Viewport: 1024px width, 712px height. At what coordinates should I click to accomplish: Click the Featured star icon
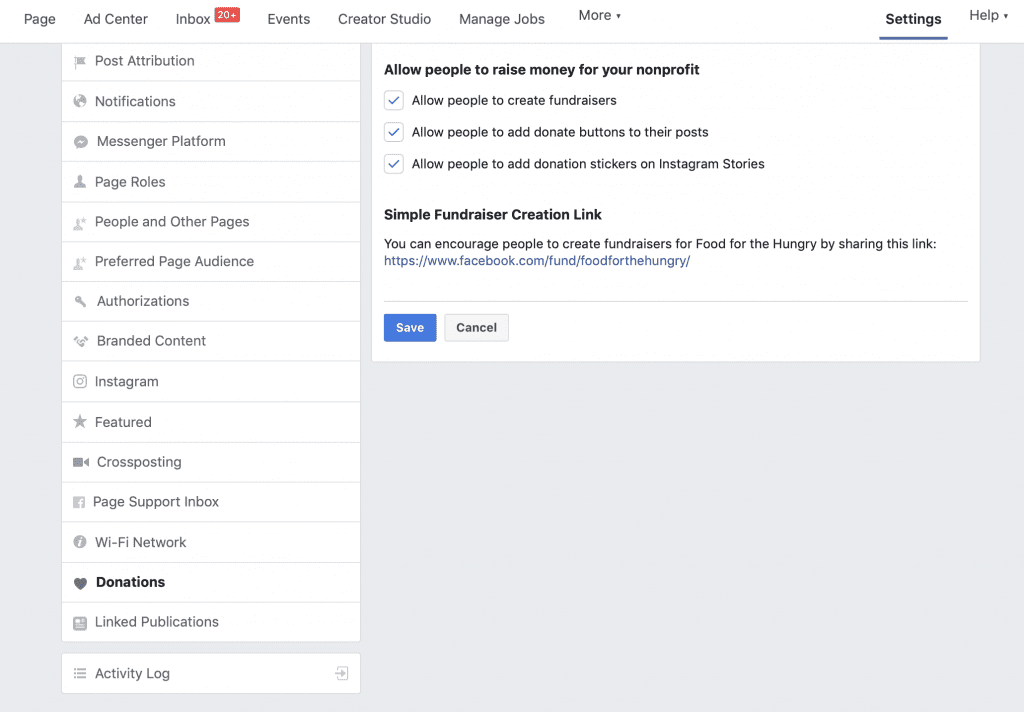pyautogui.click(x=80, y=422)
